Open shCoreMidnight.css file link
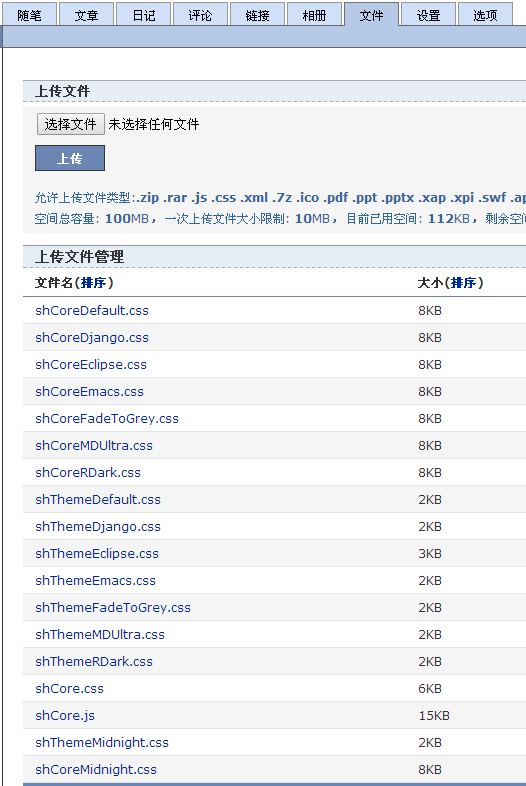This screenshot has height=786, width=526. [96, 769]
